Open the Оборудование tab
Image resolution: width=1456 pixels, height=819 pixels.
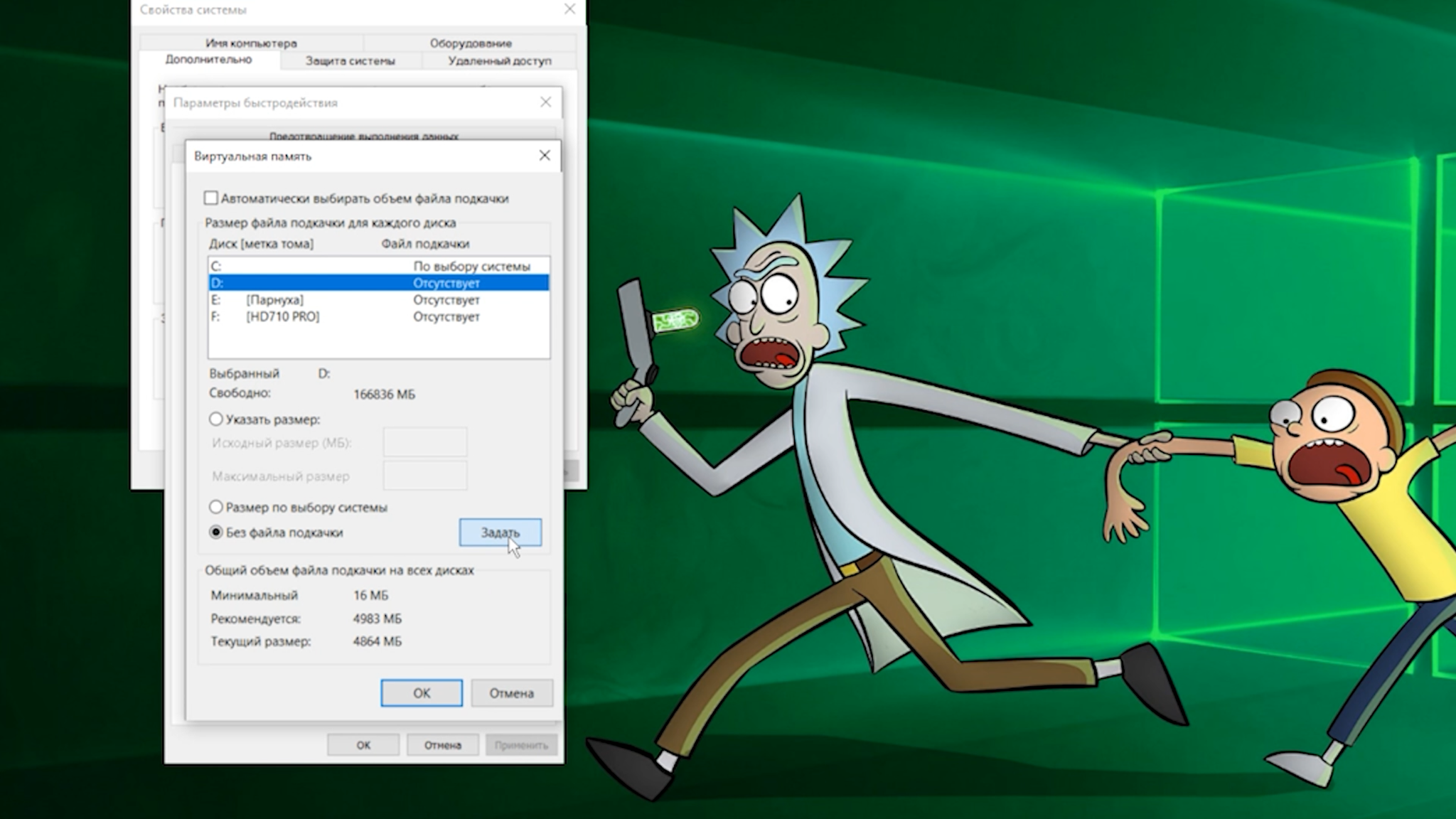point(470,43)
